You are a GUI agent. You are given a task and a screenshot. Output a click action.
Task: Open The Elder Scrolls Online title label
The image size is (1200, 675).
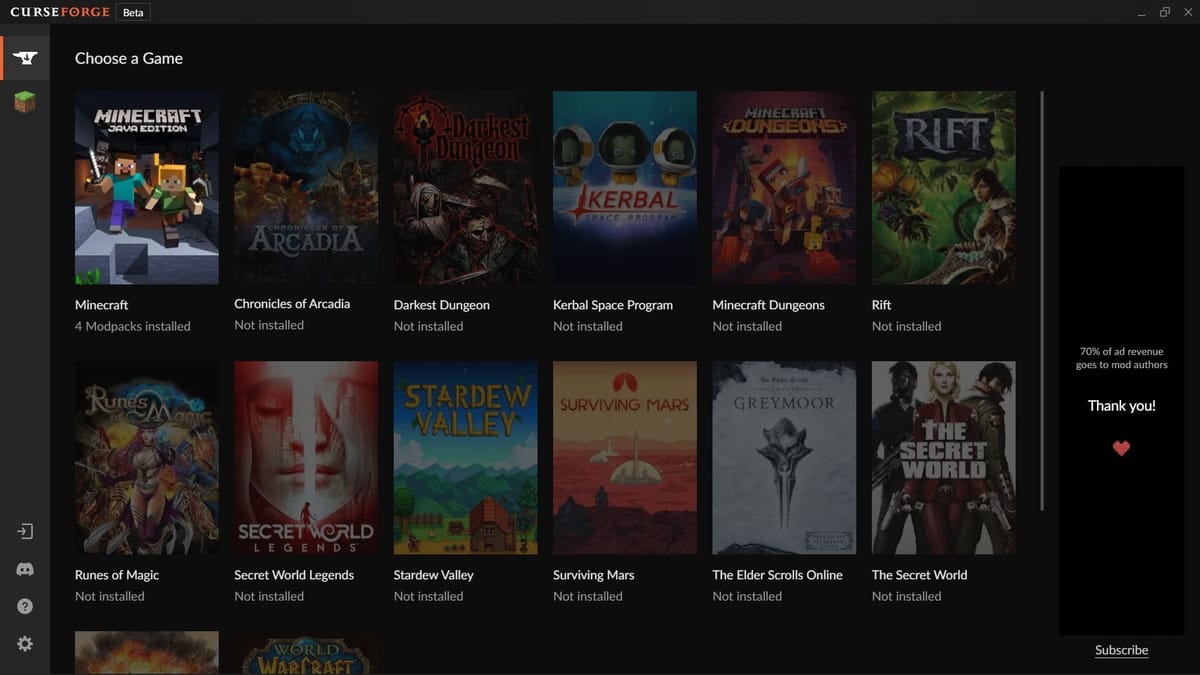pos(777,575)
